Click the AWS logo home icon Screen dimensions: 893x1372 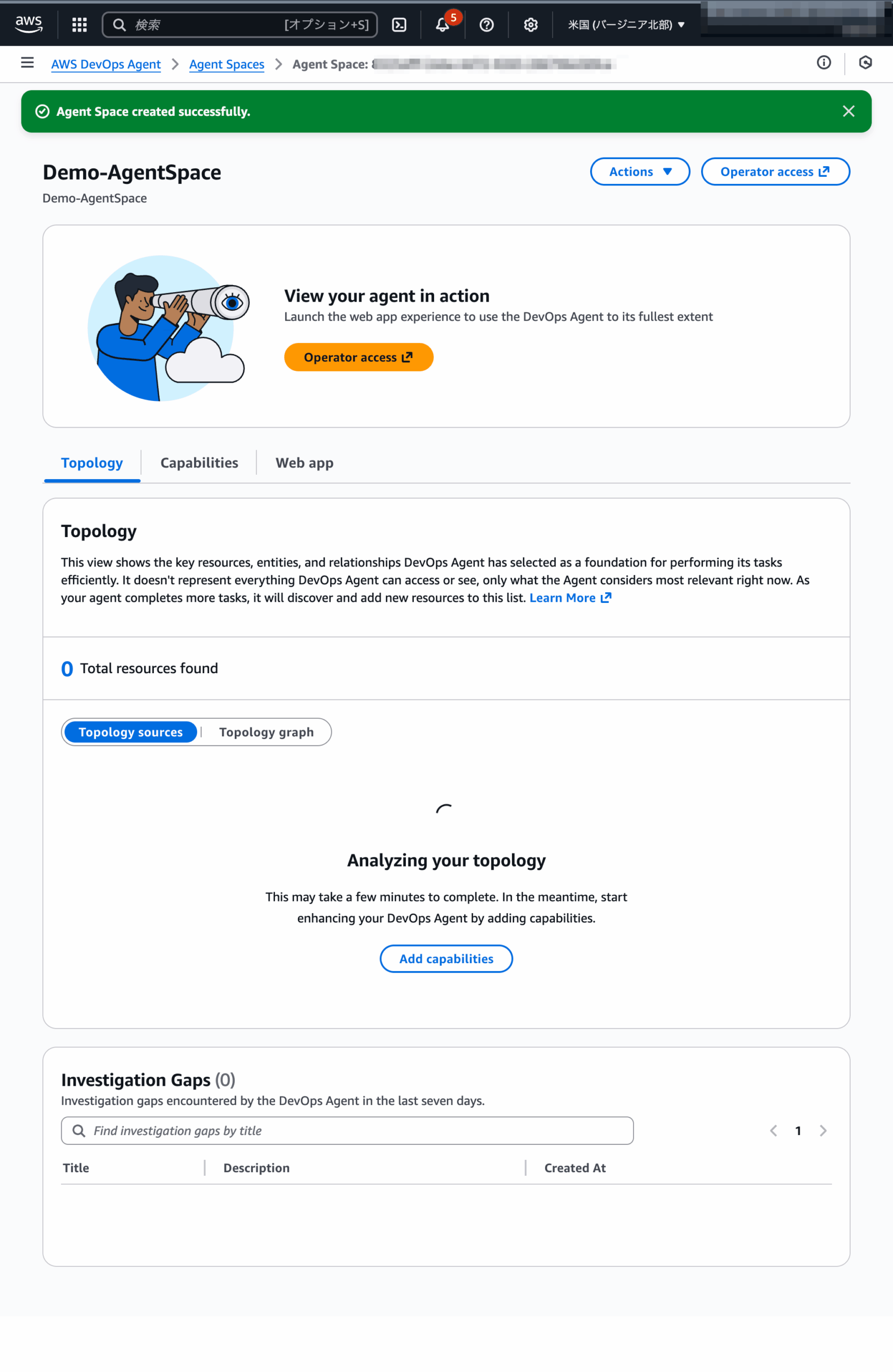[x=28, y=24]
